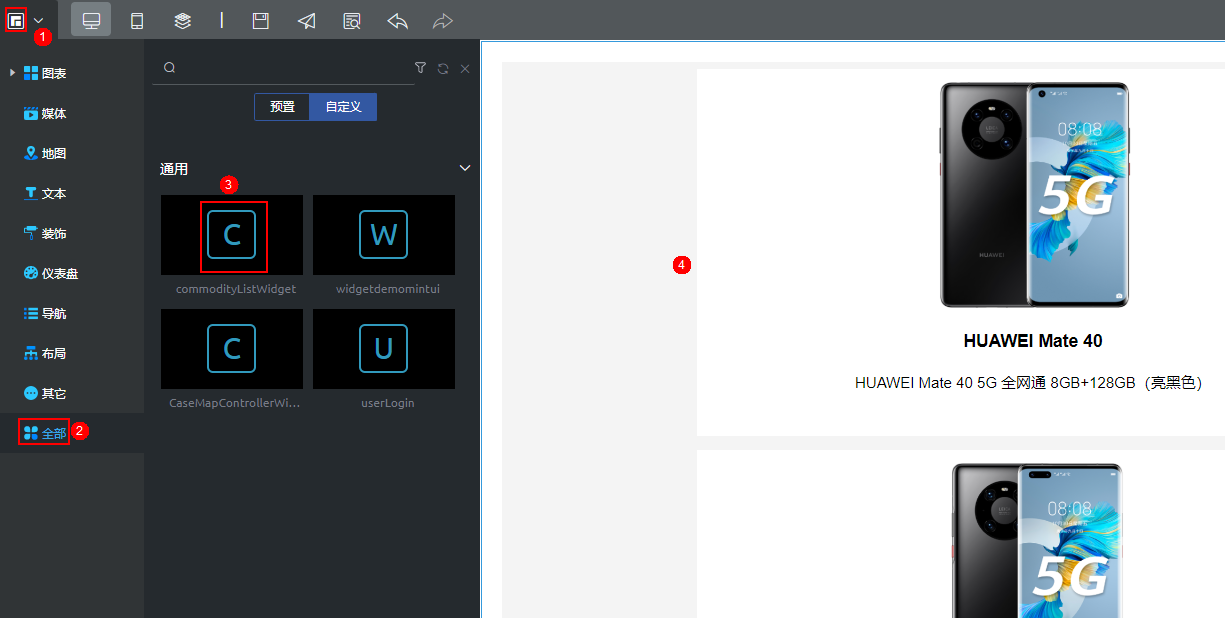Focus the widget search input field
The image size is (1225, 618).
(x=283, y=68)
